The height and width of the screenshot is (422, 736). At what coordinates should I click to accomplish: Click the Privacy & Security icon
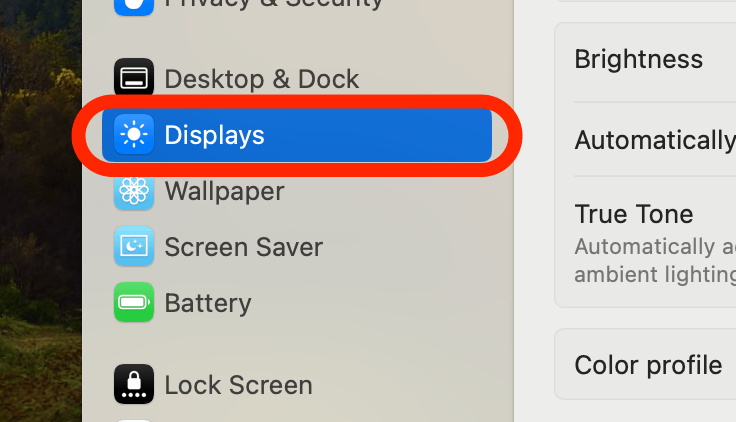coord(134,5)
